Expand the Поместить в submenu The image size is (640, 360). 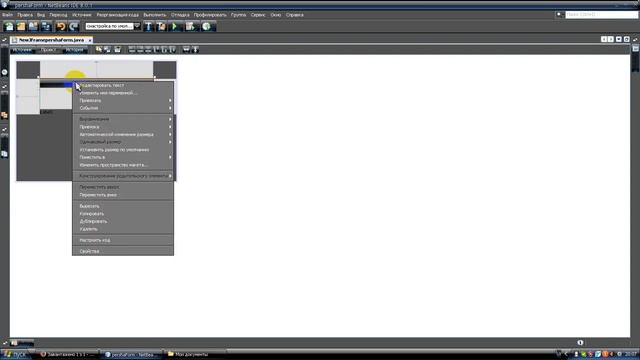tap(123, 157)
